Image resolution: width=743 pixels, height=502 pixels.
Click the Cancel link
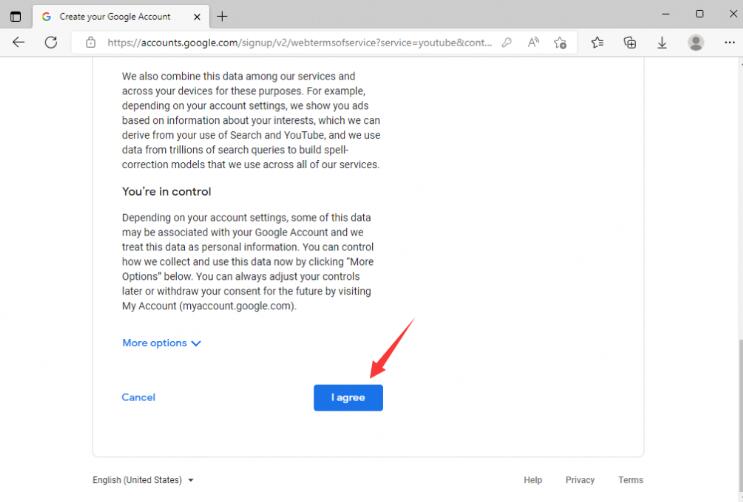click(x=138, y=397)
